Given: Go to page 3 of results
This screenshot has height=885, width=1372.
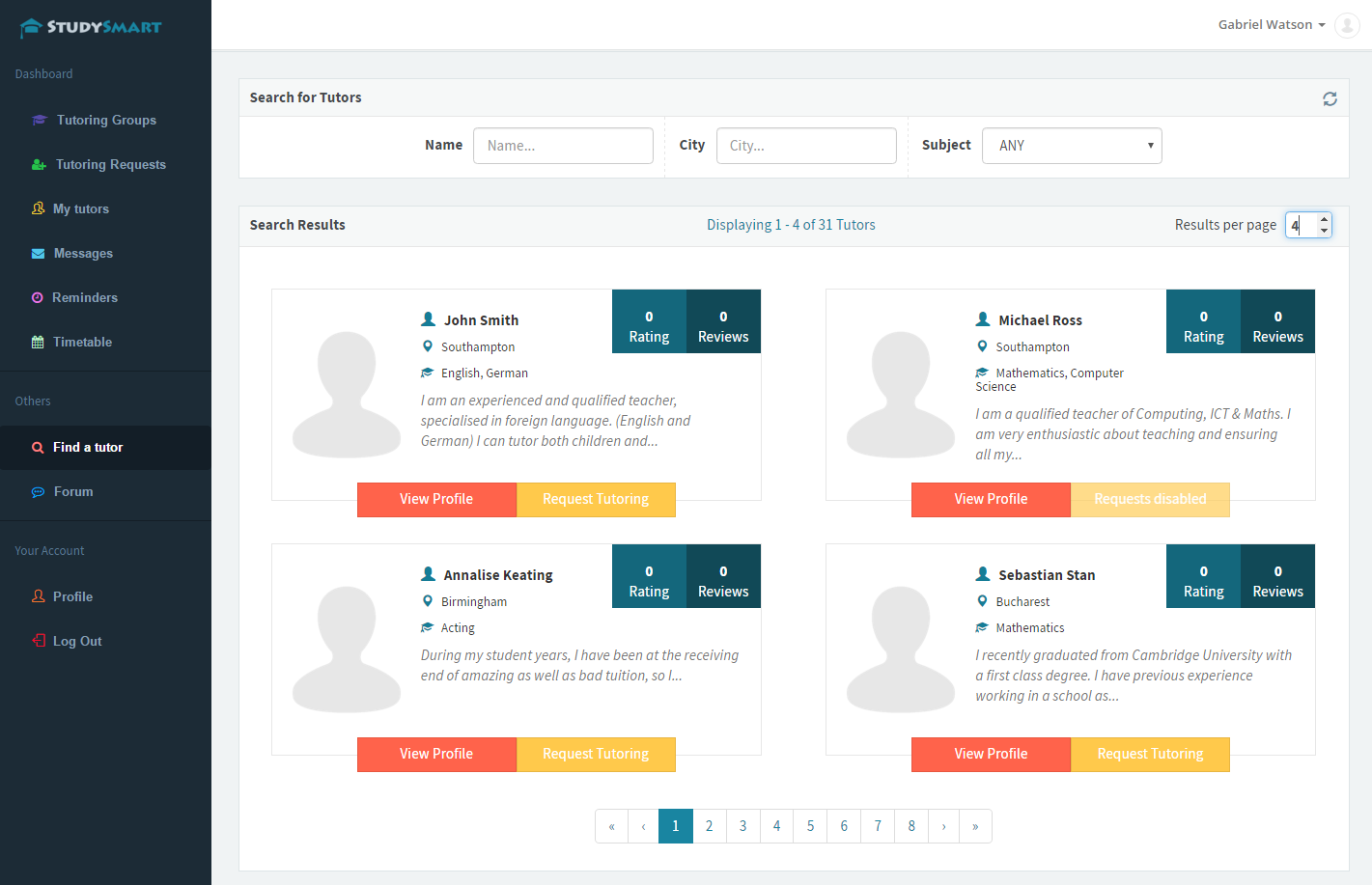Looking at the screenshot, I should tap(742, 826).
